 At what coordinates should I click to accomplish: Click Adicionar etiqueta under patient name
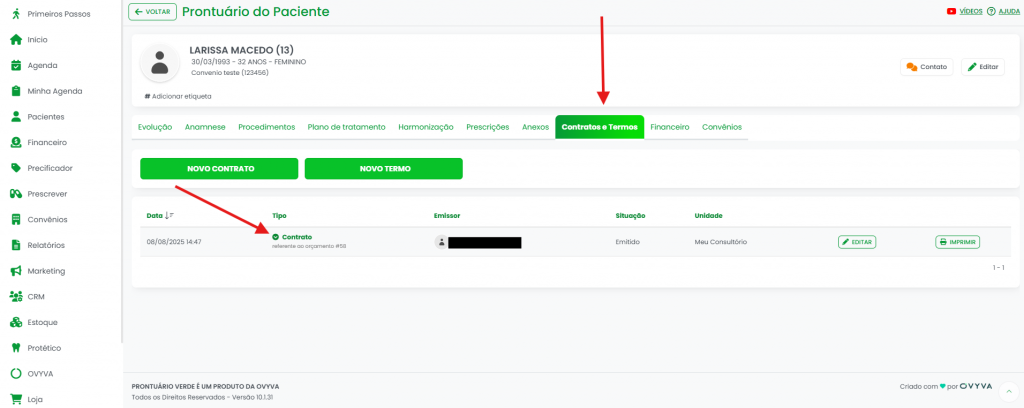[178, 96]
